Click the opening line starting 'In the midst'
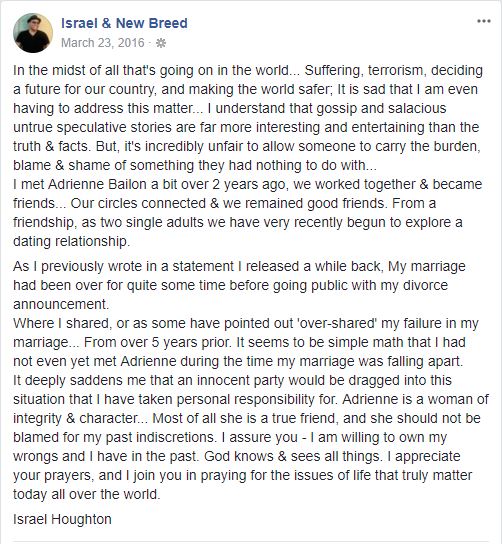The image size is (502, 544). click(248, 70)
